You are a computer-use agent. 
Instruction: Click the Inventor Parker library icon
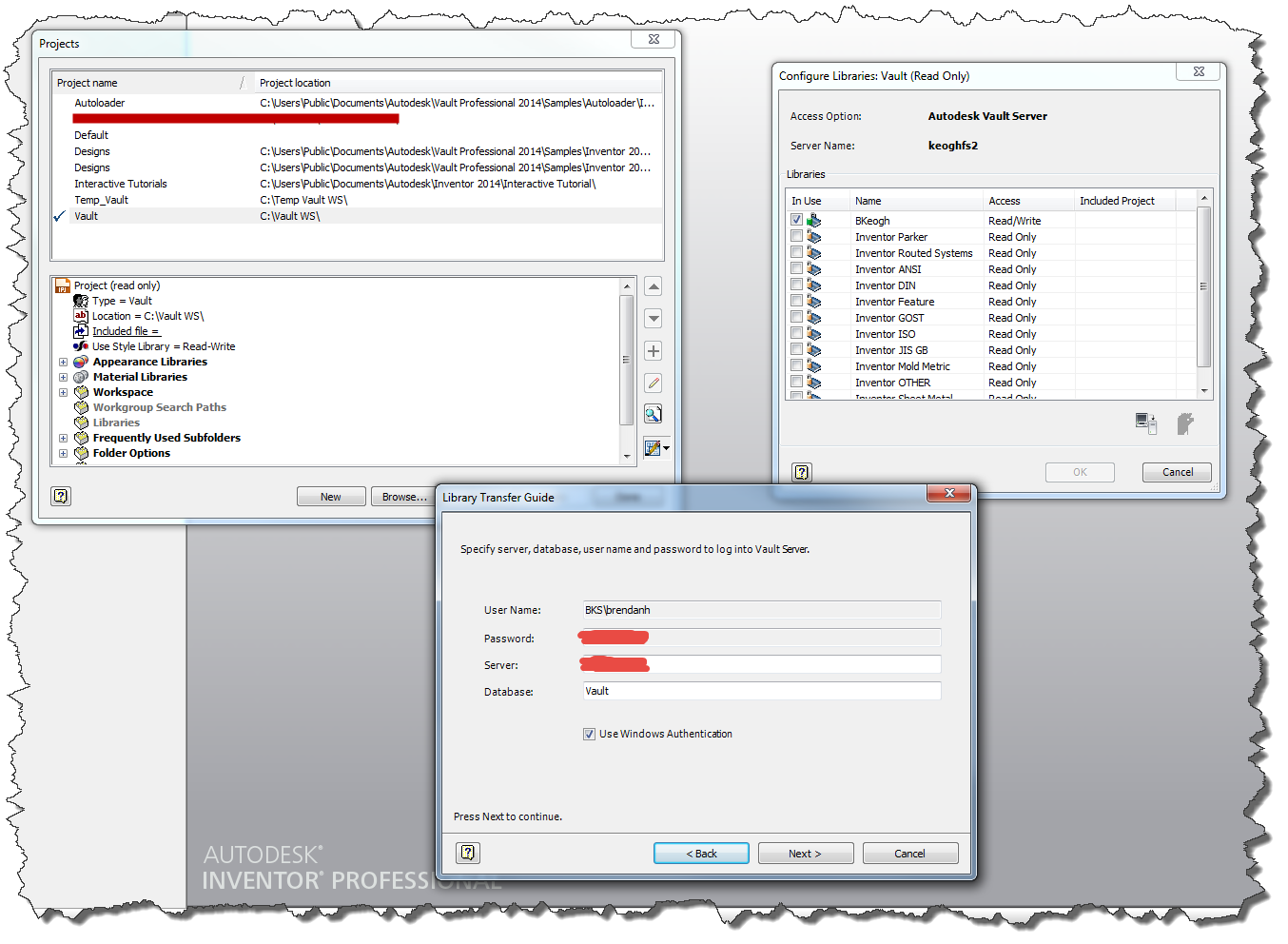click(x=813, y=237)
